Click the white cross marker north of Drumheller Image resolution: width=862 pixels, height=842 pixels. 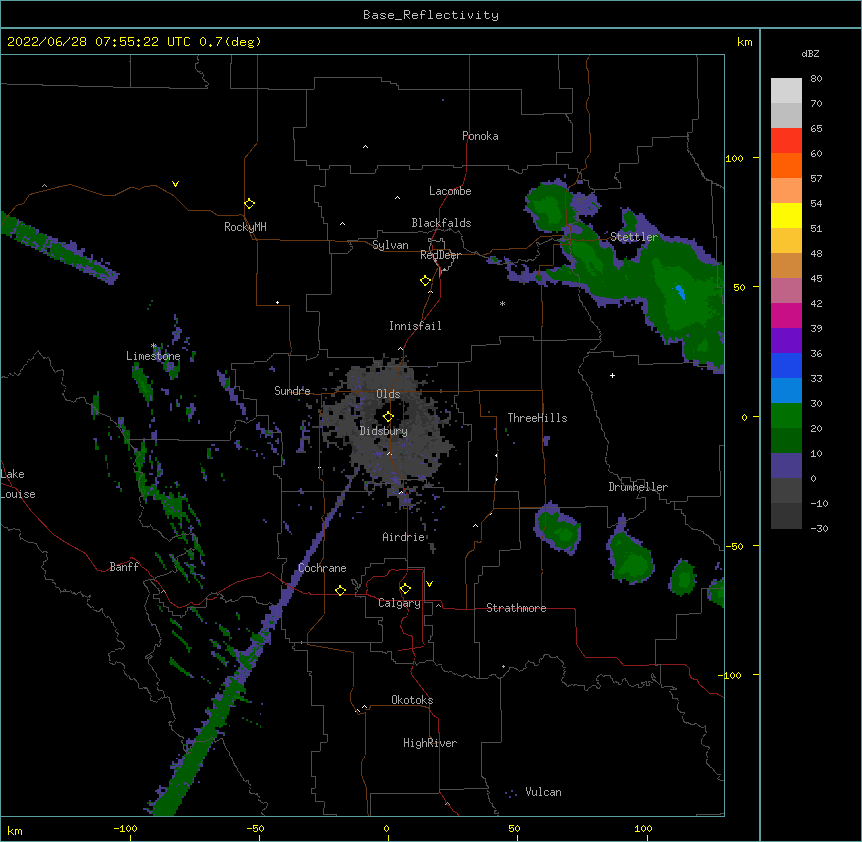612,375
